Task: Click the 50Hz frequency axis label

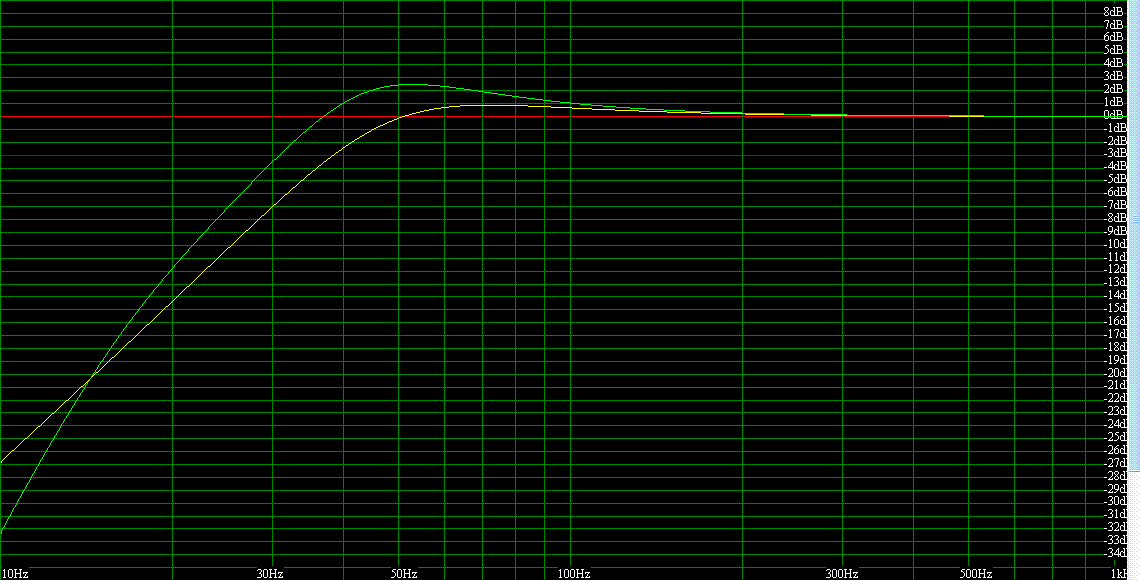Action: click(404, 573)
